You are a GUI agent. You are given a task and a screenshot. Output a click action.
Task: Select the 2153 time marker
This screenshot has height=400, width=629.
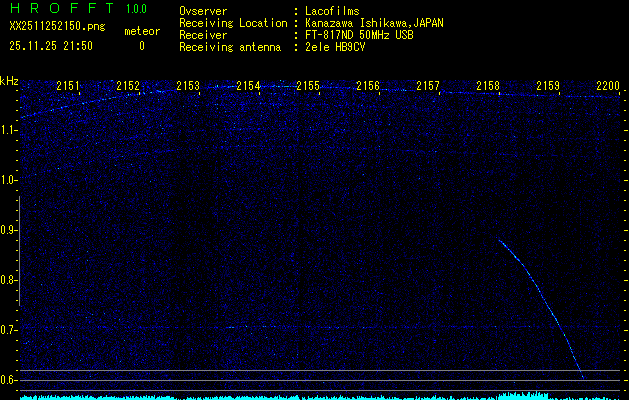[188, 86]
